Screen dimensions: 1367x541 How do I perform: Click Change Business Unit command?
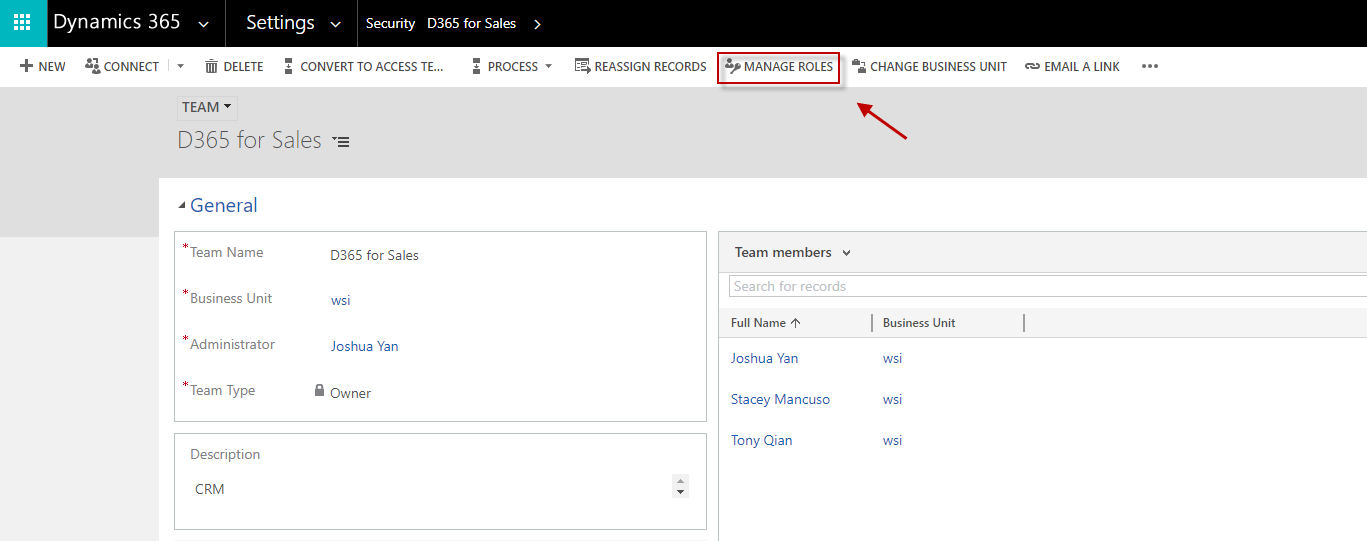point(929,66)
